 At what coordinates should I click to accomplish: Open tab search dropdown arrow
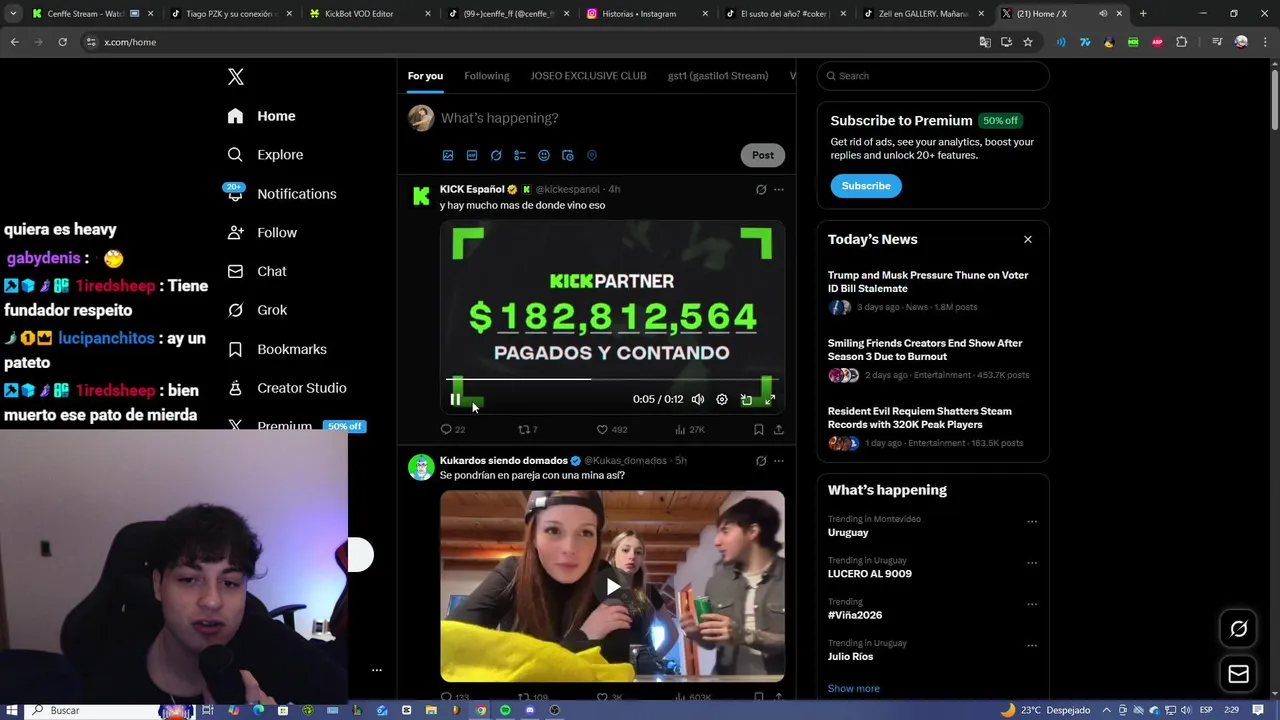pos(12,14)
